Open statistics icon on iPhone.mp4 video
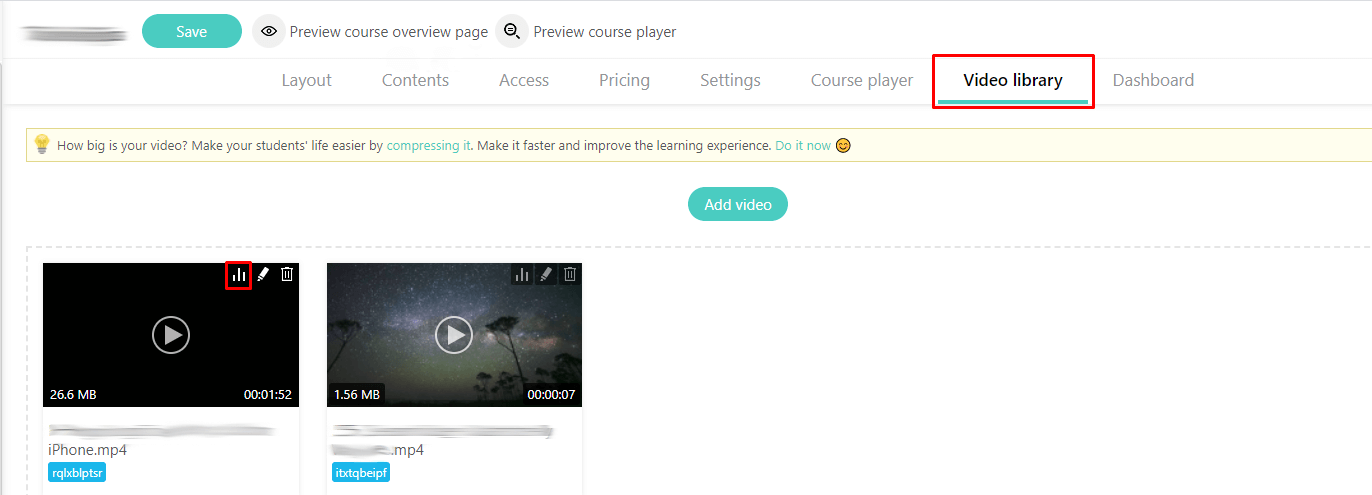 click(x=238, y=274)
